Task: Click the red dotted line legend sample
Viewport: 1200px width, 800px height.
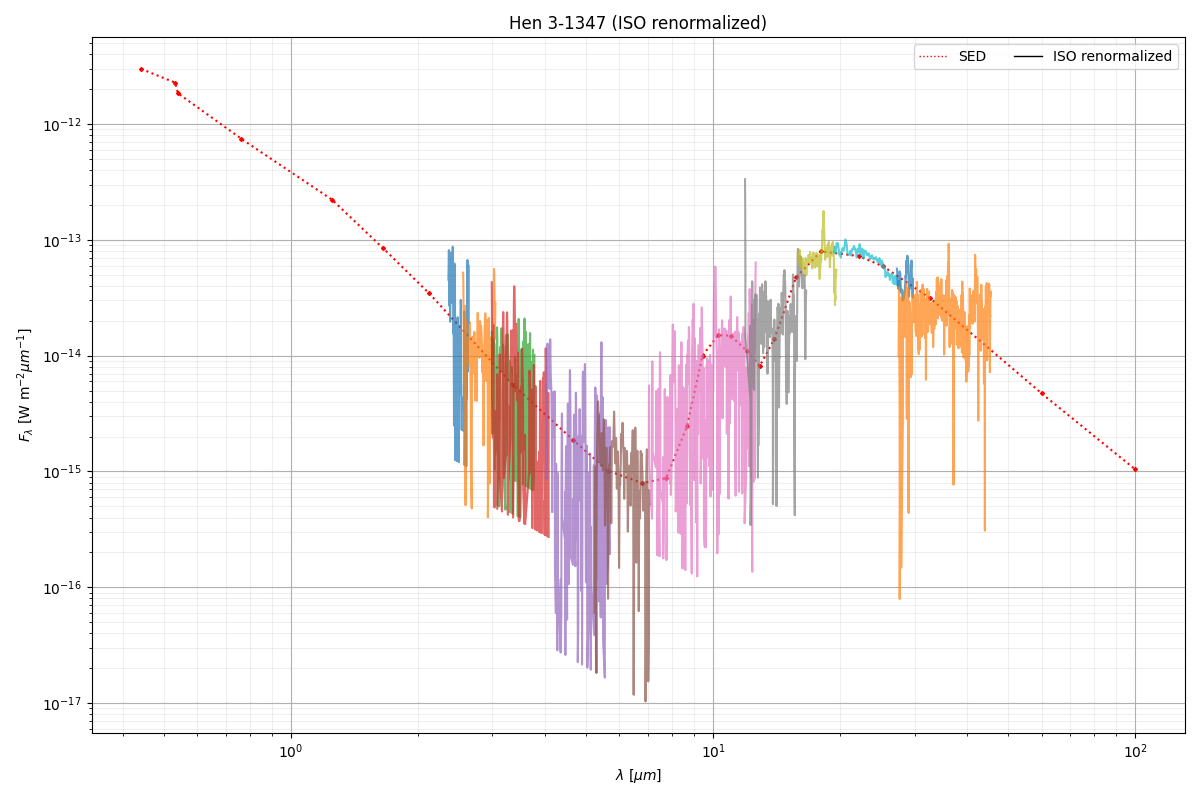Action: point(935,57)
